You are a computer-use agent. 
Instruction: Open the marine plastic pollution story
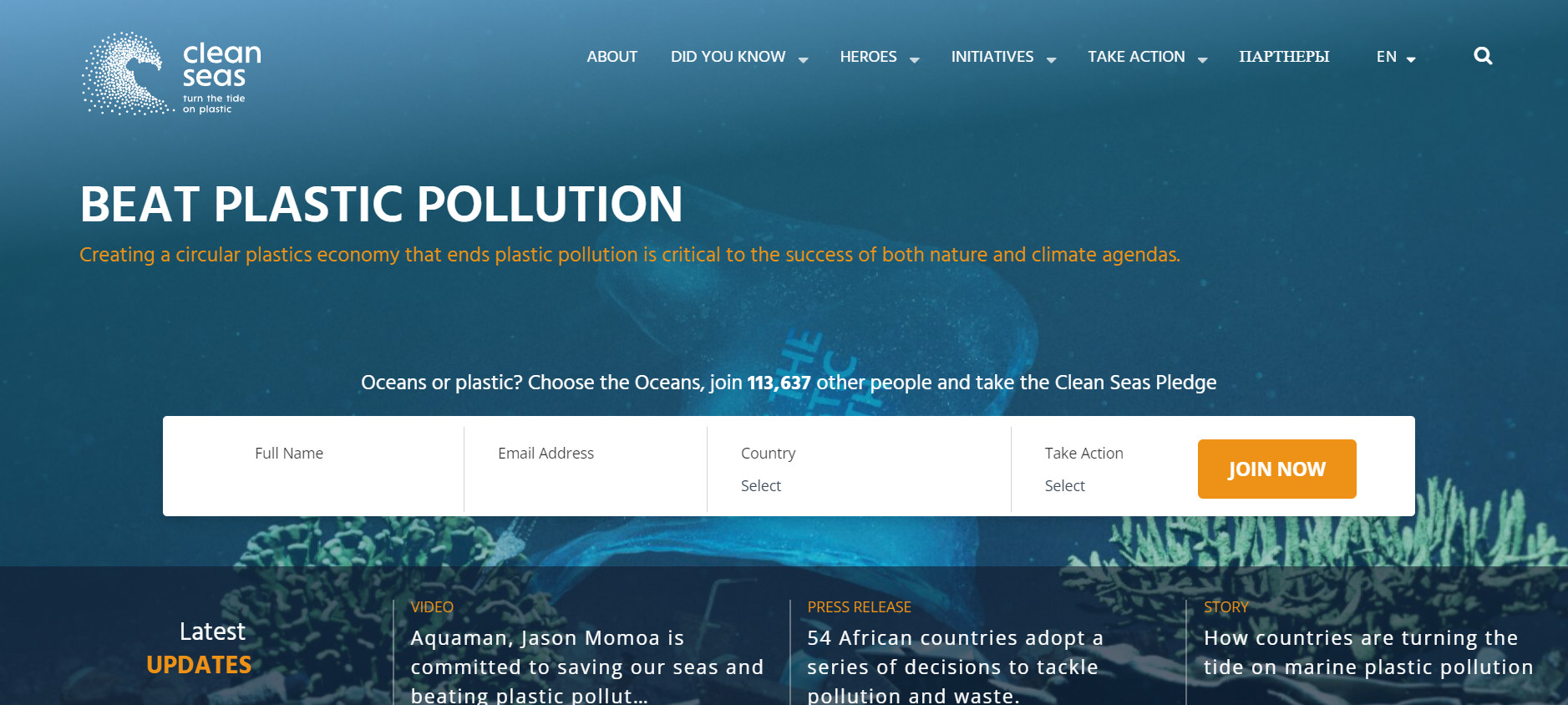pyautogui.click(x=1368, y=652)
